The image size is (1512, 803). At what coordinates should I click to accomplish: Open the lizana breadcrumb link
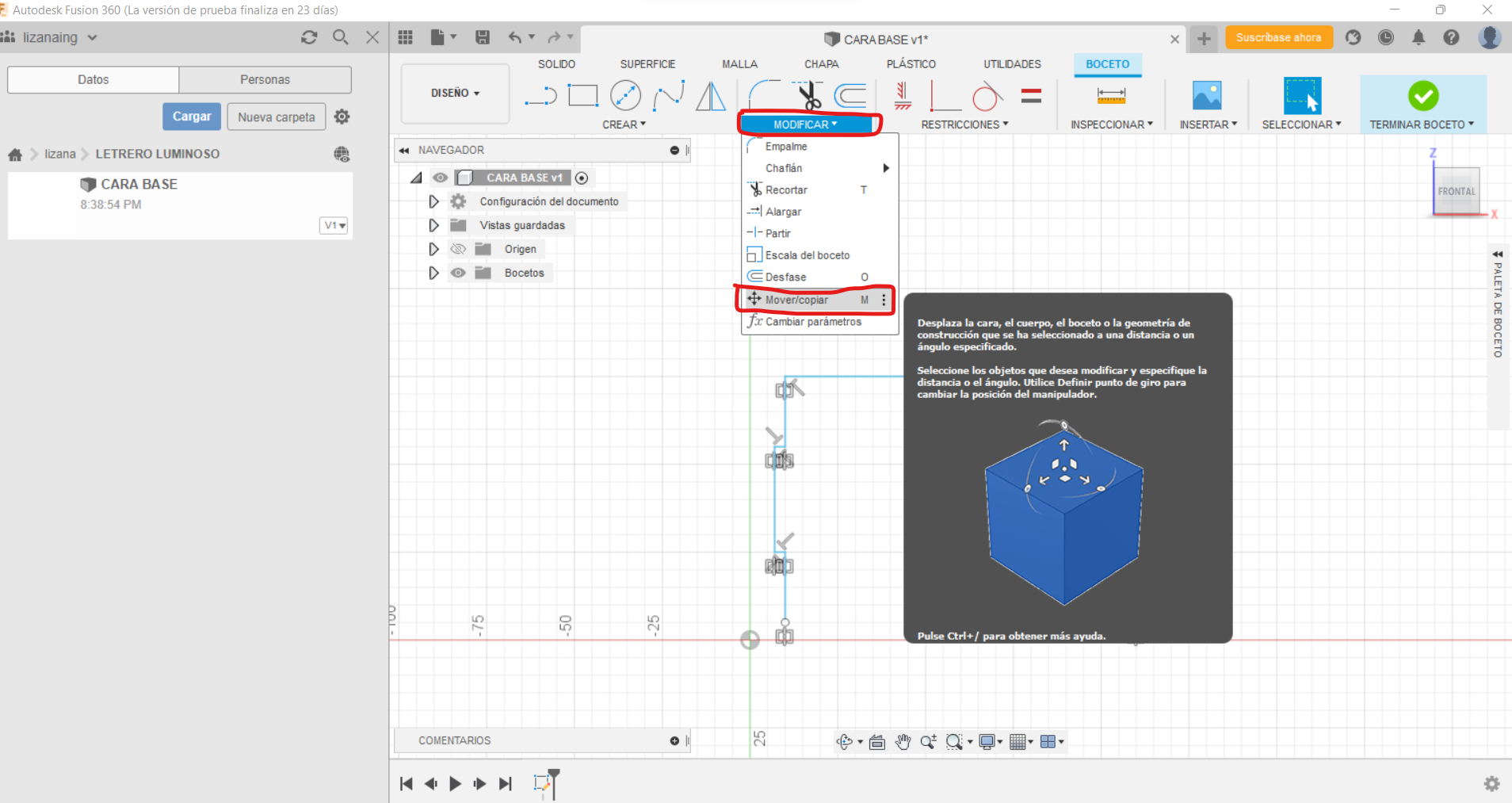point(60,154)
